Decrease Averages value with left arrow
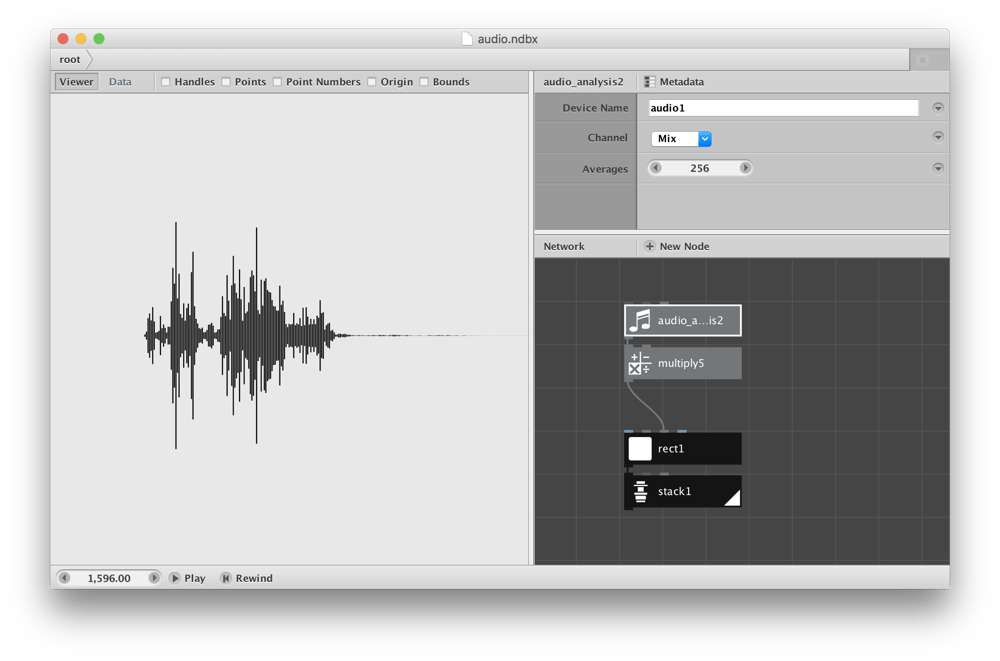This screenshot has height=661, width=1000. 656,168
